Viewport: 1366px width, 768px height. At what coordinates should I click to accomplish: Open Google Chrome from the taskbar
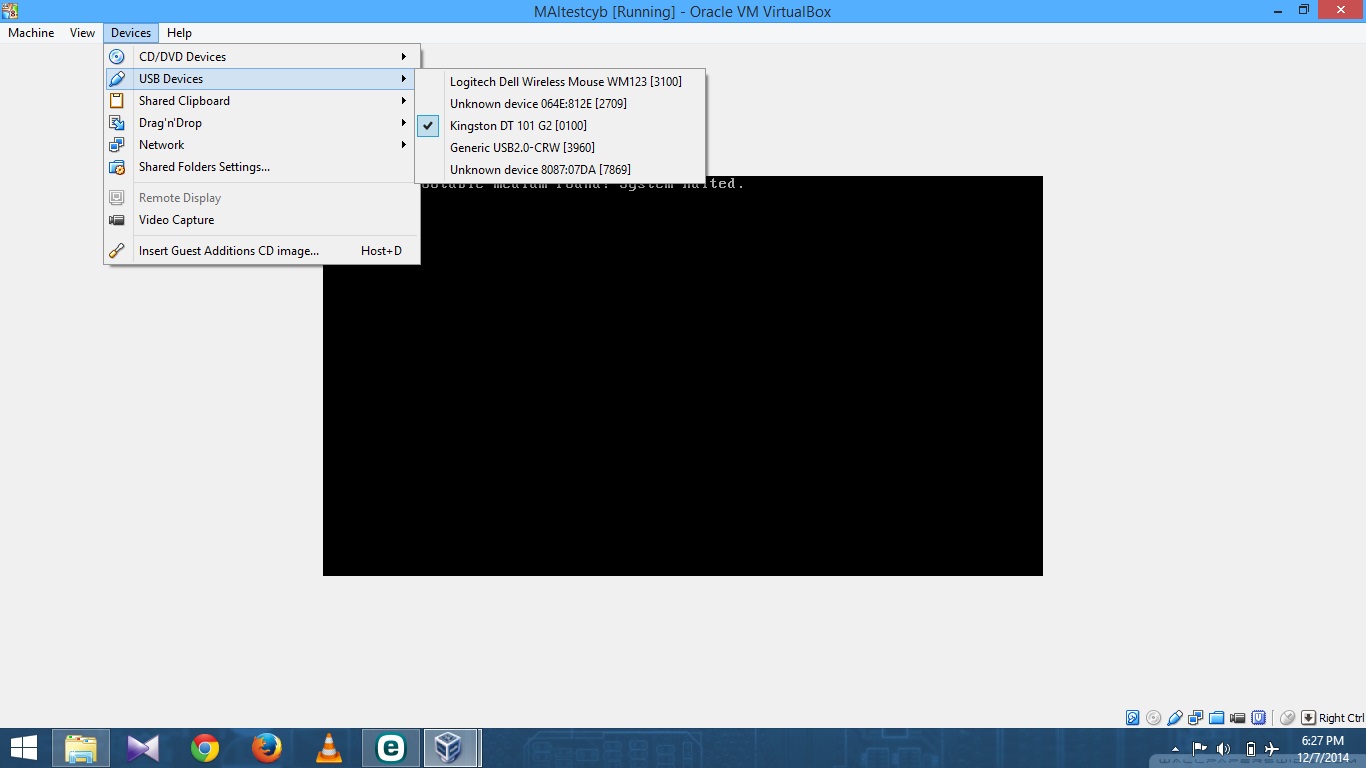[x=205, y=748]
